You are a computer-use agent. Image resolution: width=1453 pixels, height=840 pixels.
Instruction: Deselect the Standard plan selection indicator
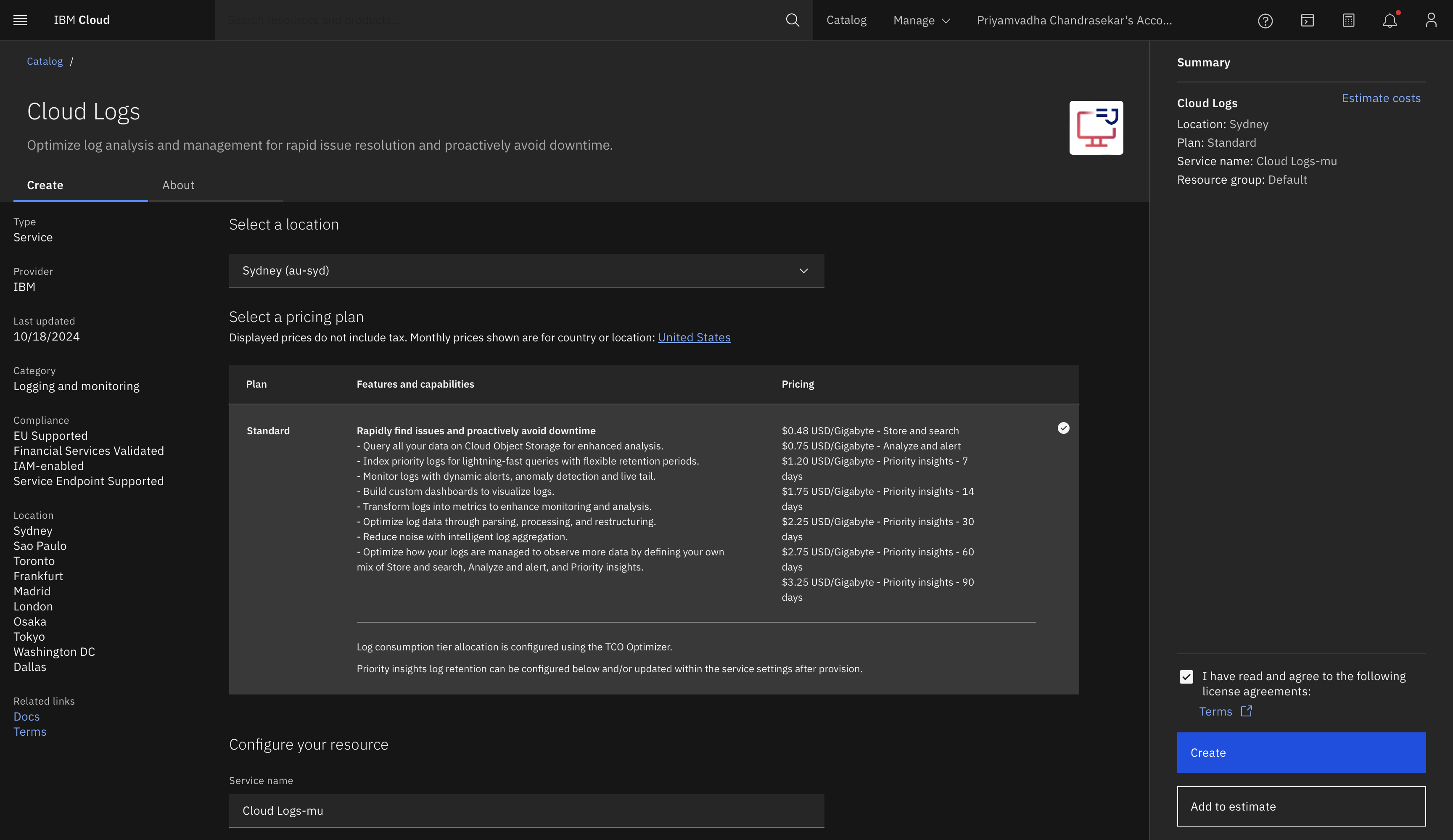[1063, 428]
